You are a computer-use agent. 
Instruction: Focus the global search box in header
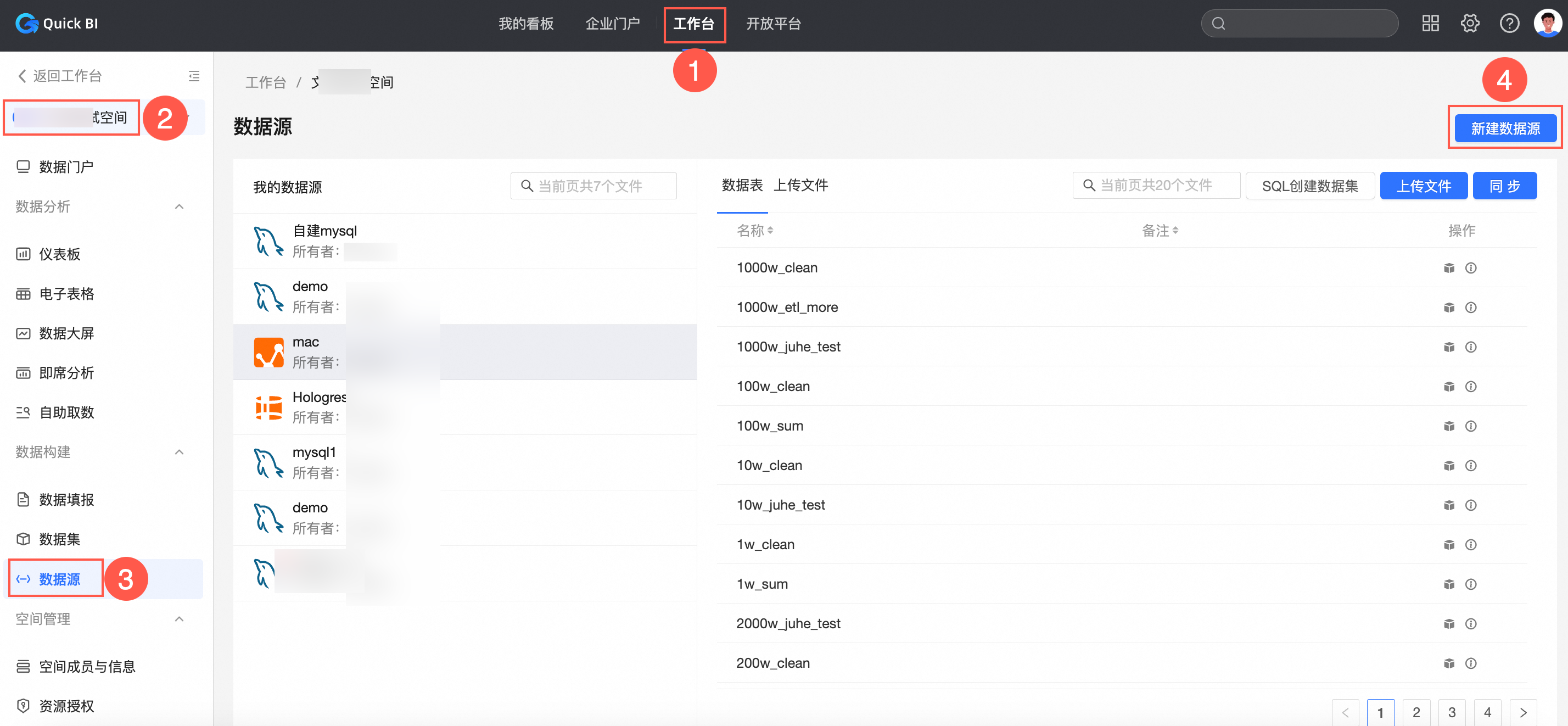pyautogui.click(x=1299, y=24)
